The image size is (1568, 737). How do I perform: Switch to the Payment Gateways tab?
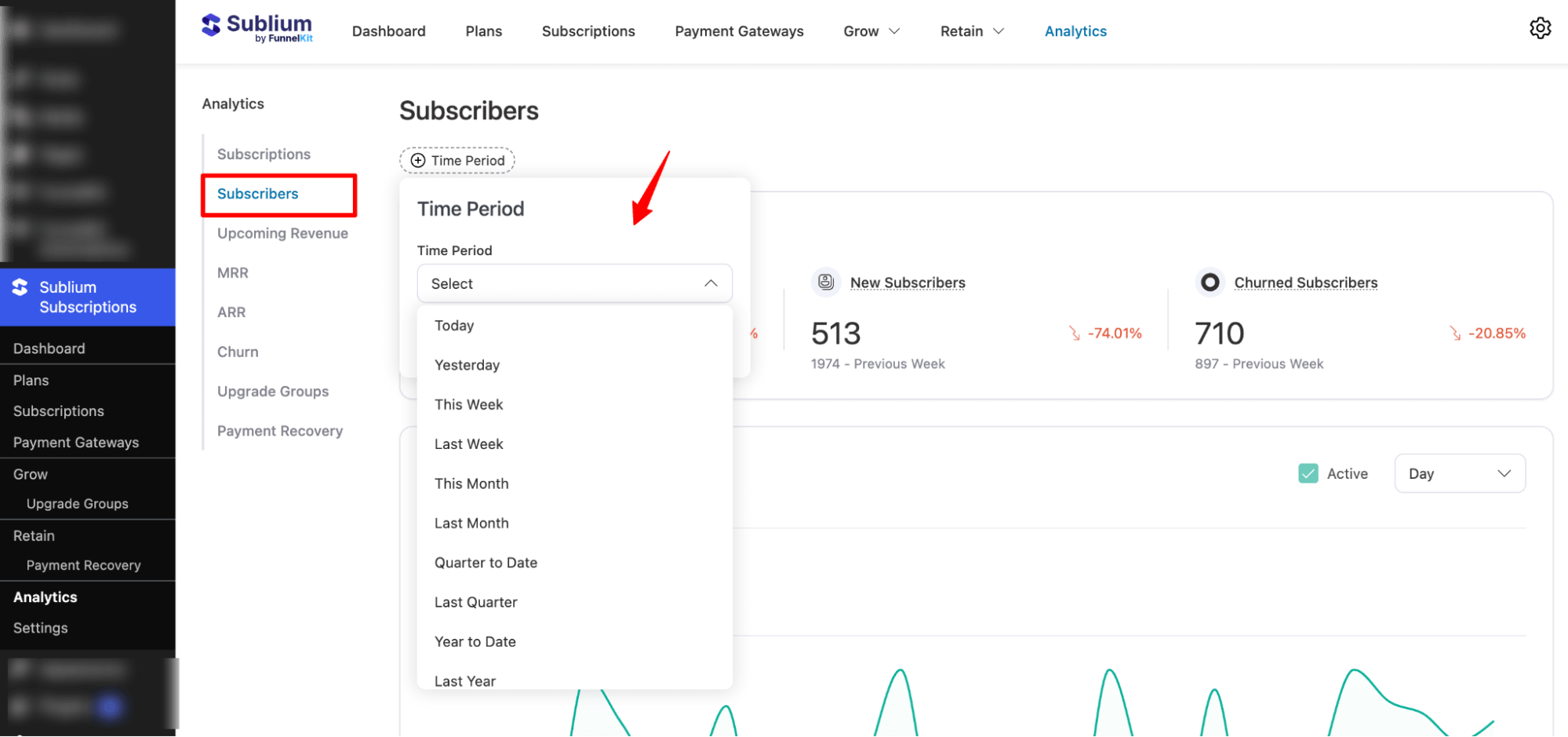point(738,31)
